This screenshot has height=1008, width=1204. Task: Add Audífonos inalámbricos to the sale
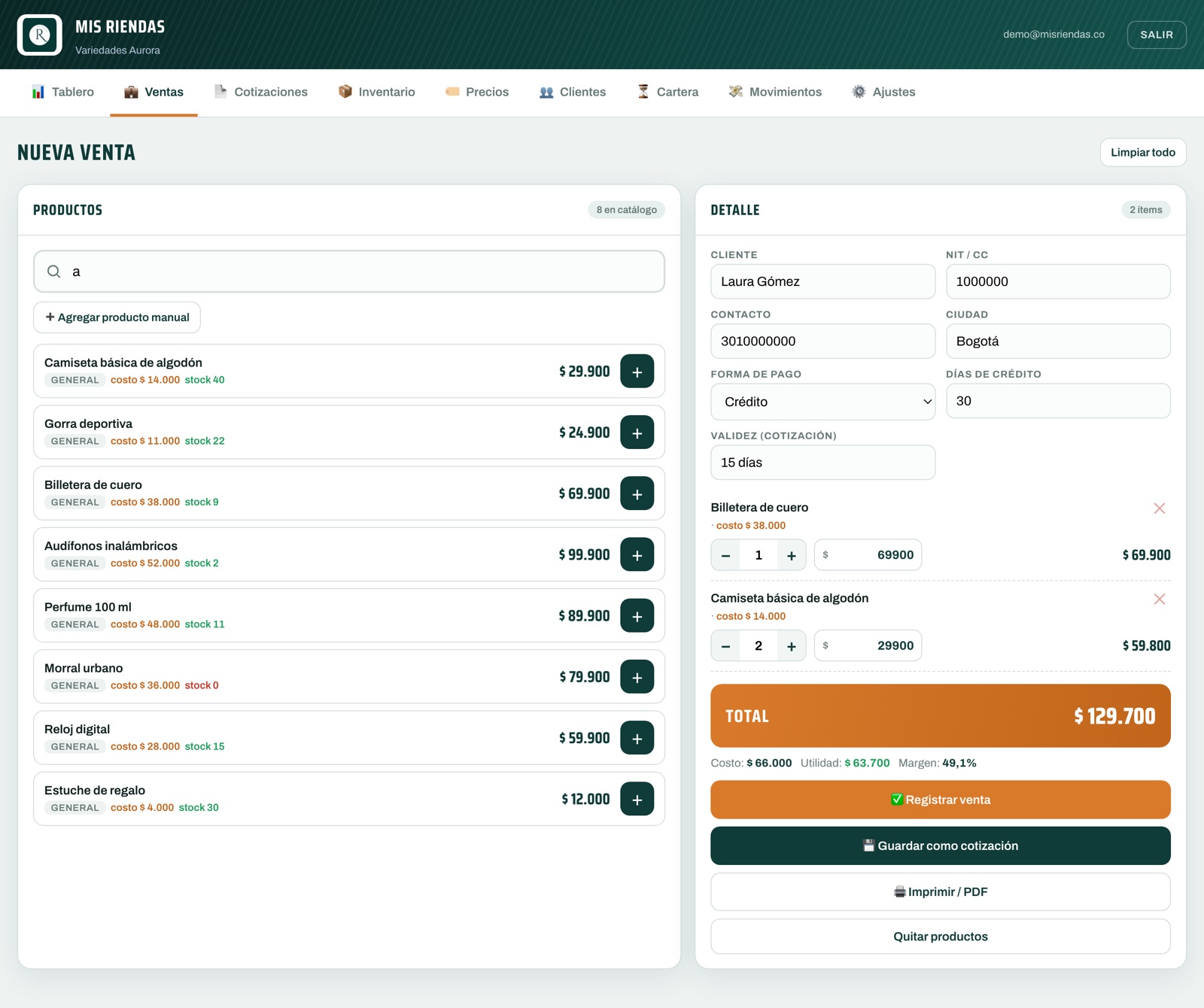coord(637,554)
